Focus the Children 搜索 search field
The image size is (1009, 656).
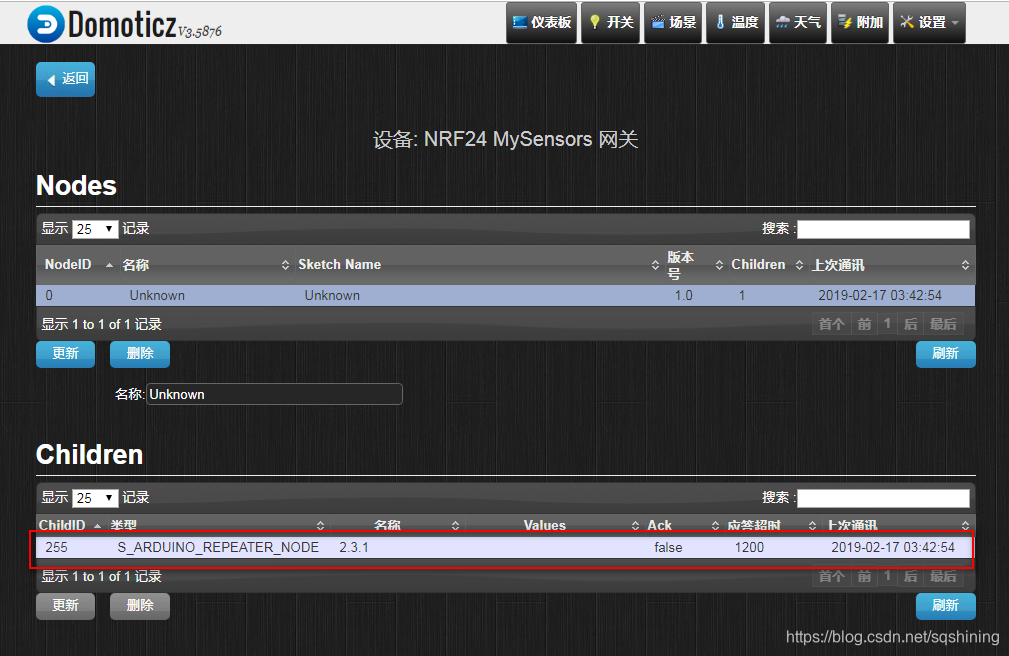(883, 498)
